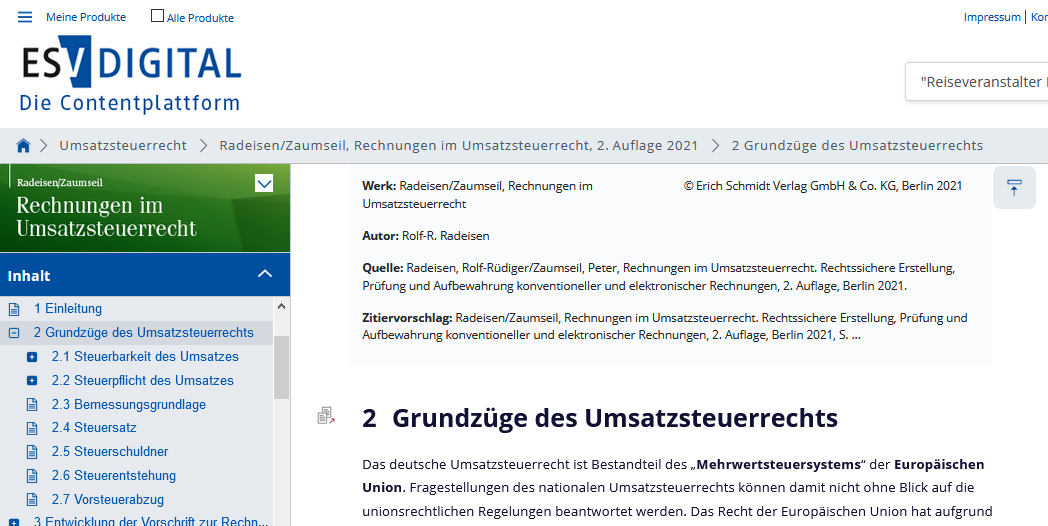Click the scroll-to-top icon button

click(x=1014, y=188)
